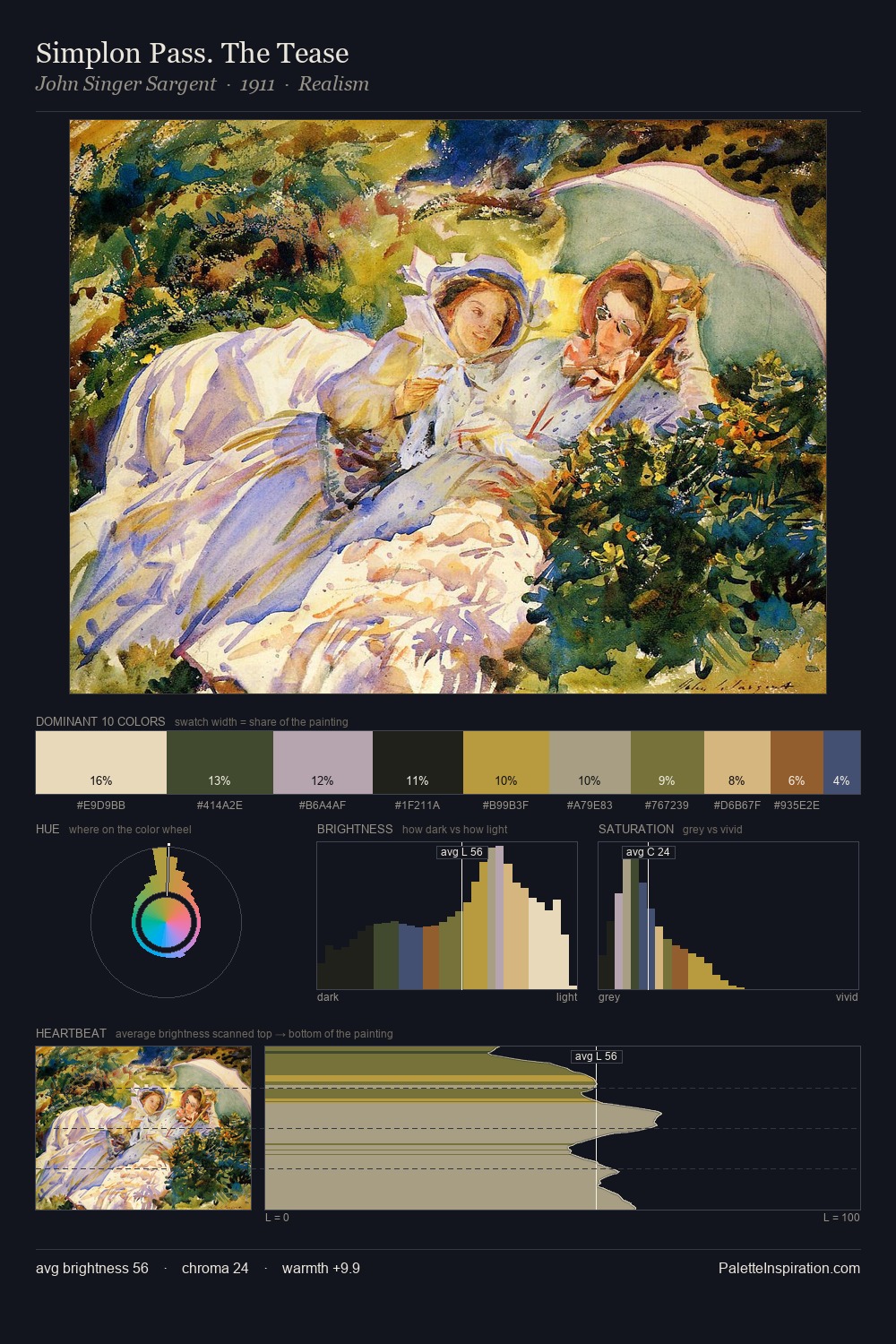Click hex code #D6B67F
This screenshot has width=896, height=1344.
pos(737,806)
